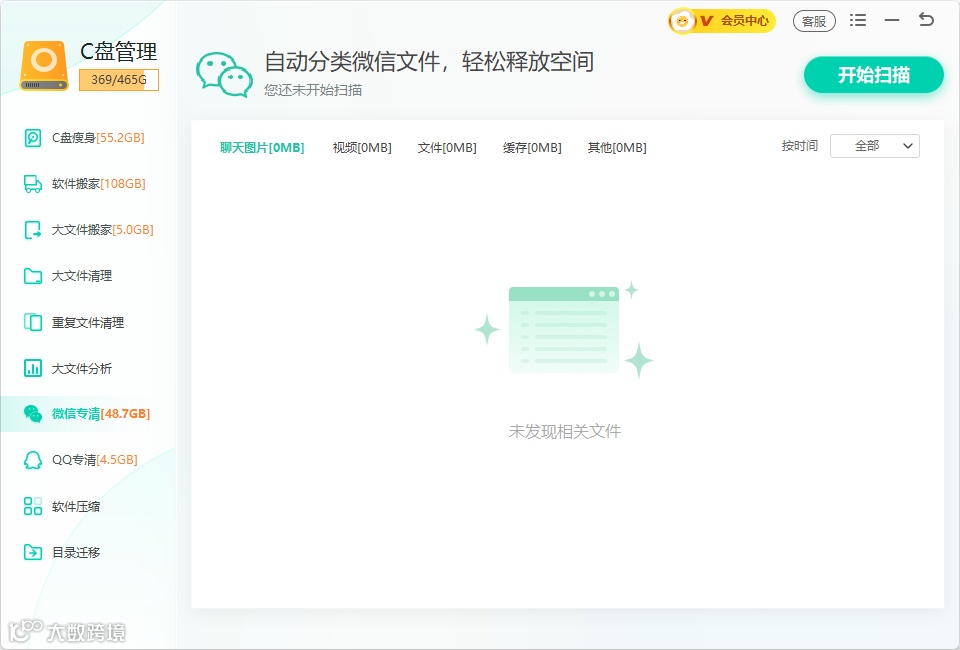The image size is (960, 650).
Task: Click the 您还未开始扫描 status text
Action: click(x=313, y=90)
